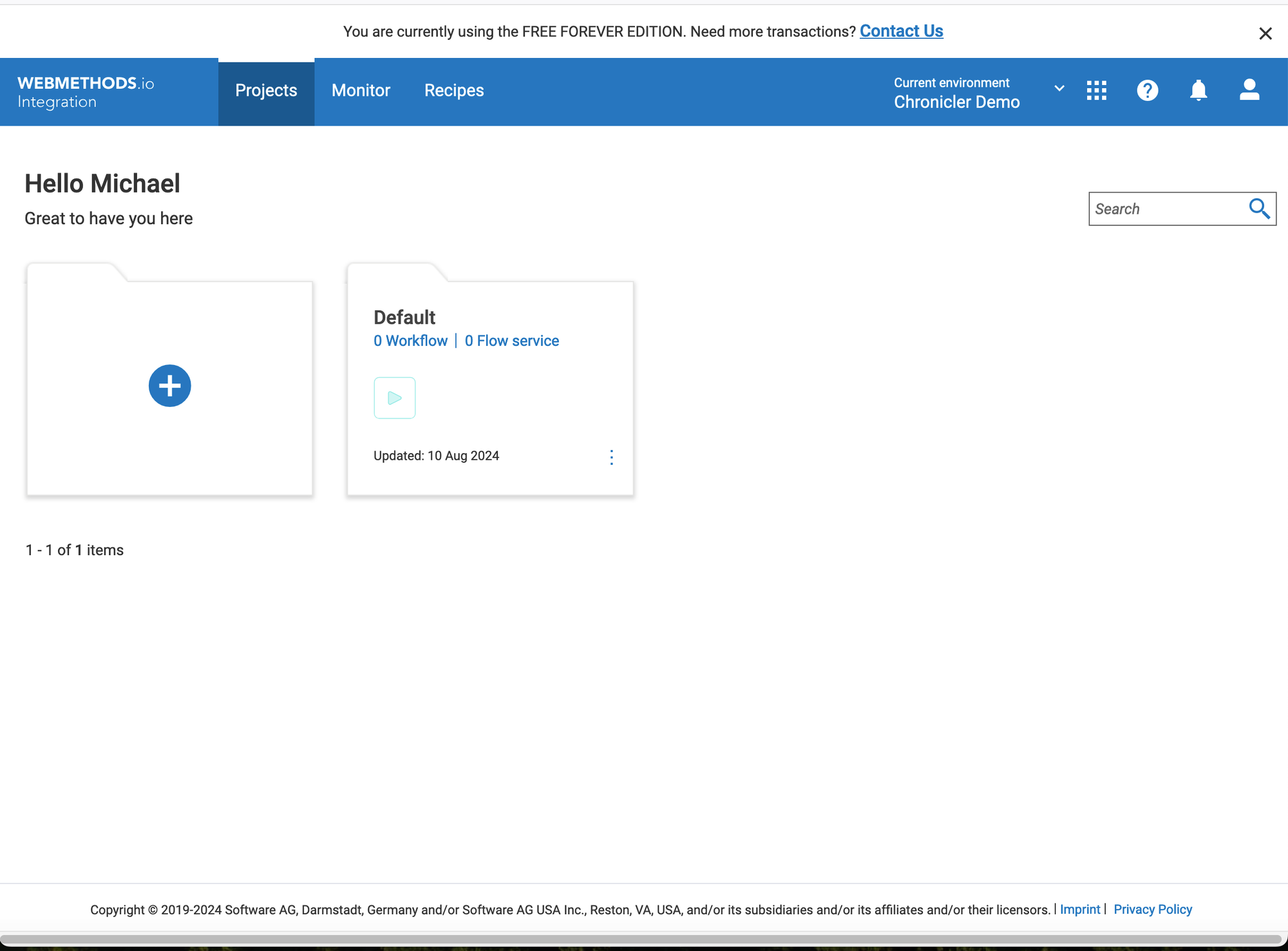Click the Contact Us link
The image size is (1288, 951).
coord(901,31)
